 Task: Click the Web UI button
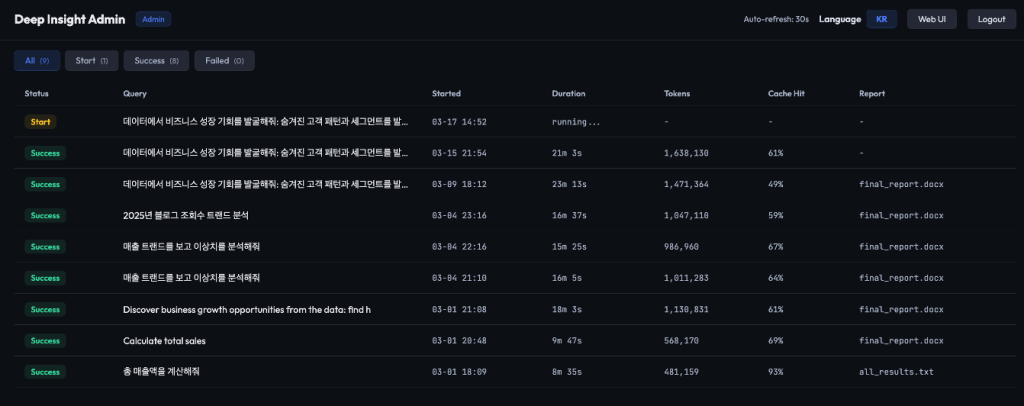(931, 19)
